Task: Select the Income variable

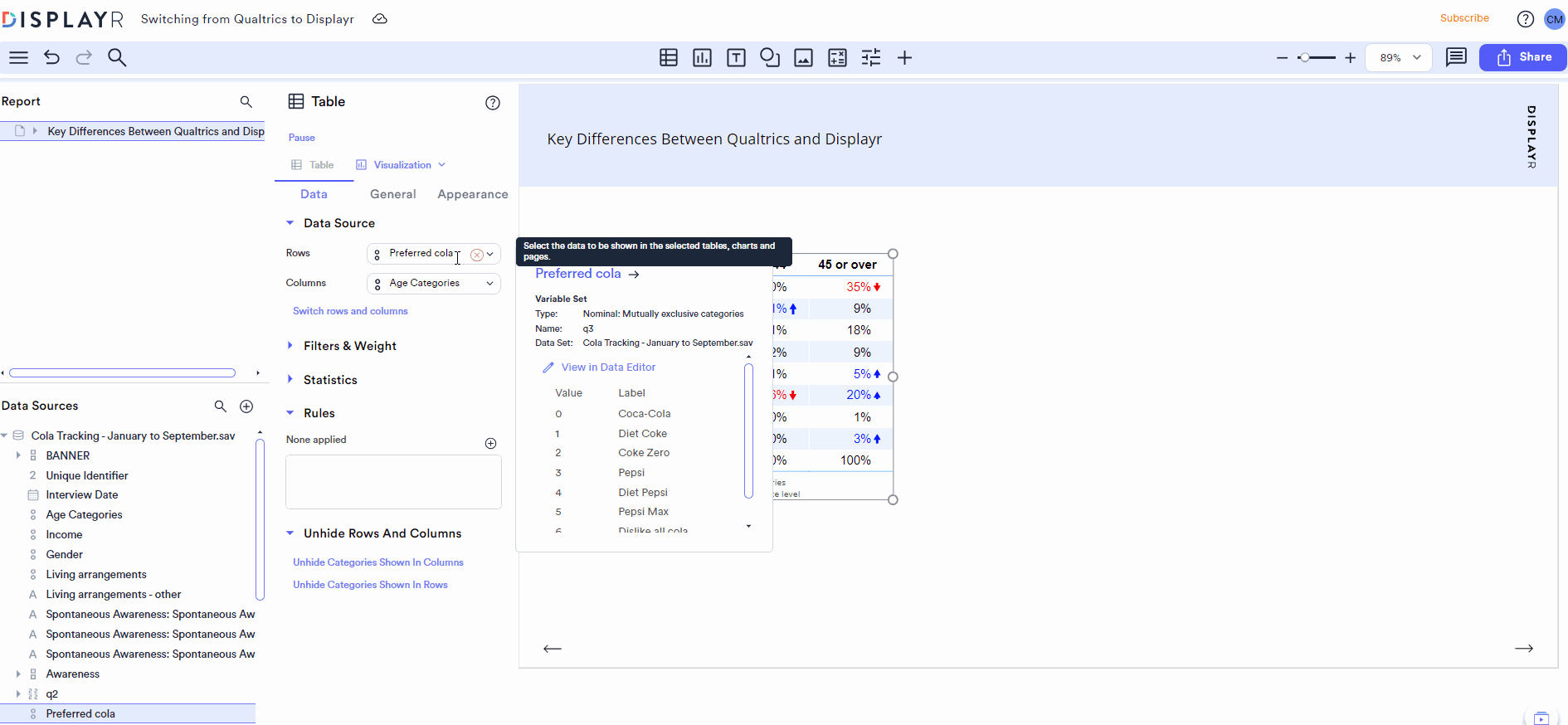Action: (x=65, y=535)
